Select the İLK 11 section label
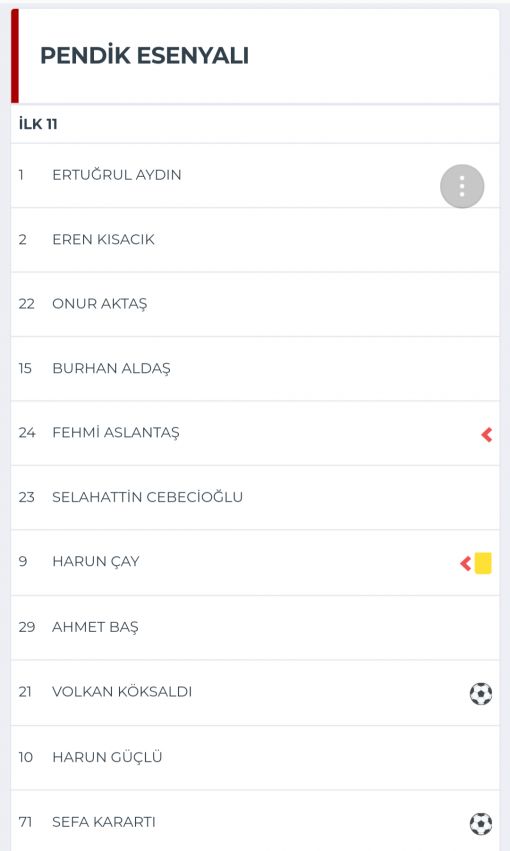The image size is (510, 851). 38,124
